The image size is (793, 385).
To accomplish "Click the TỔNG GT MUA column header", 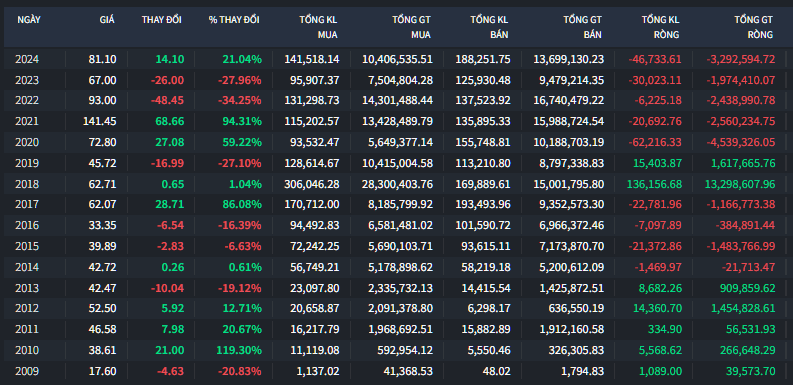I will click(x=411, y=27).
